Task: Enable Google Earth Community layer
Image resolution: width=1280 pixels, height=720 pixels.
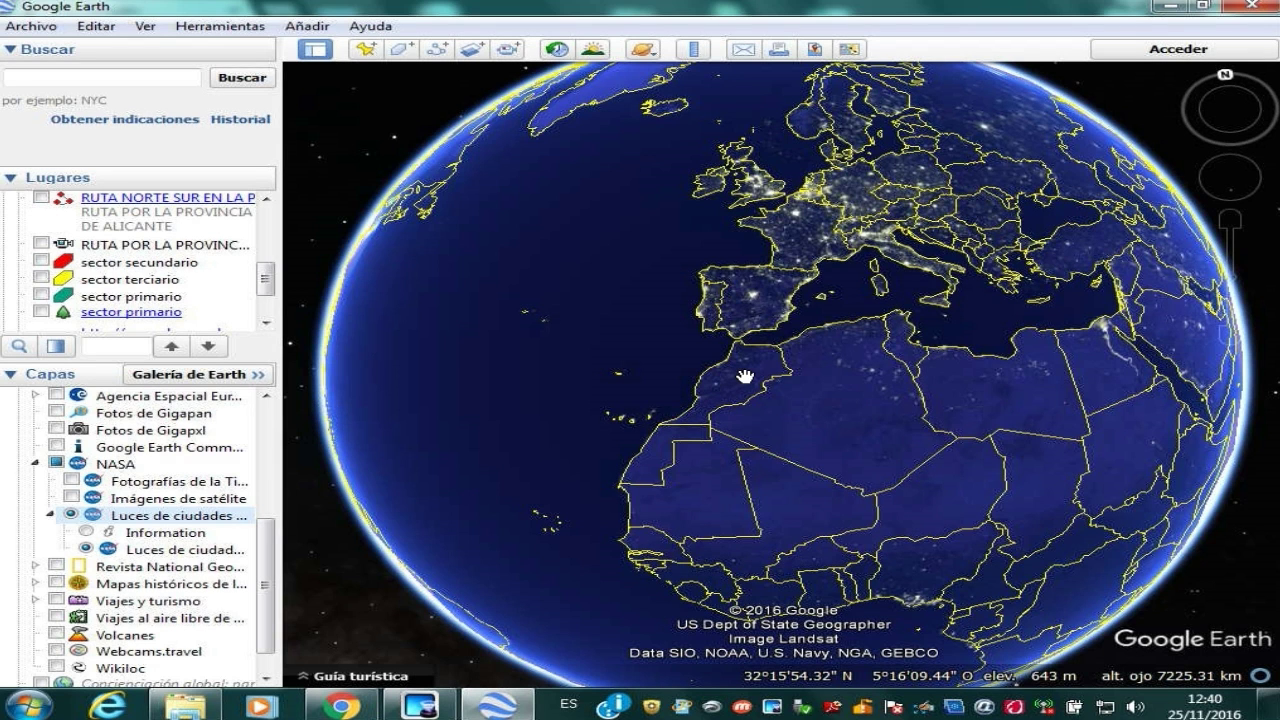Action: tap(56, 447)
